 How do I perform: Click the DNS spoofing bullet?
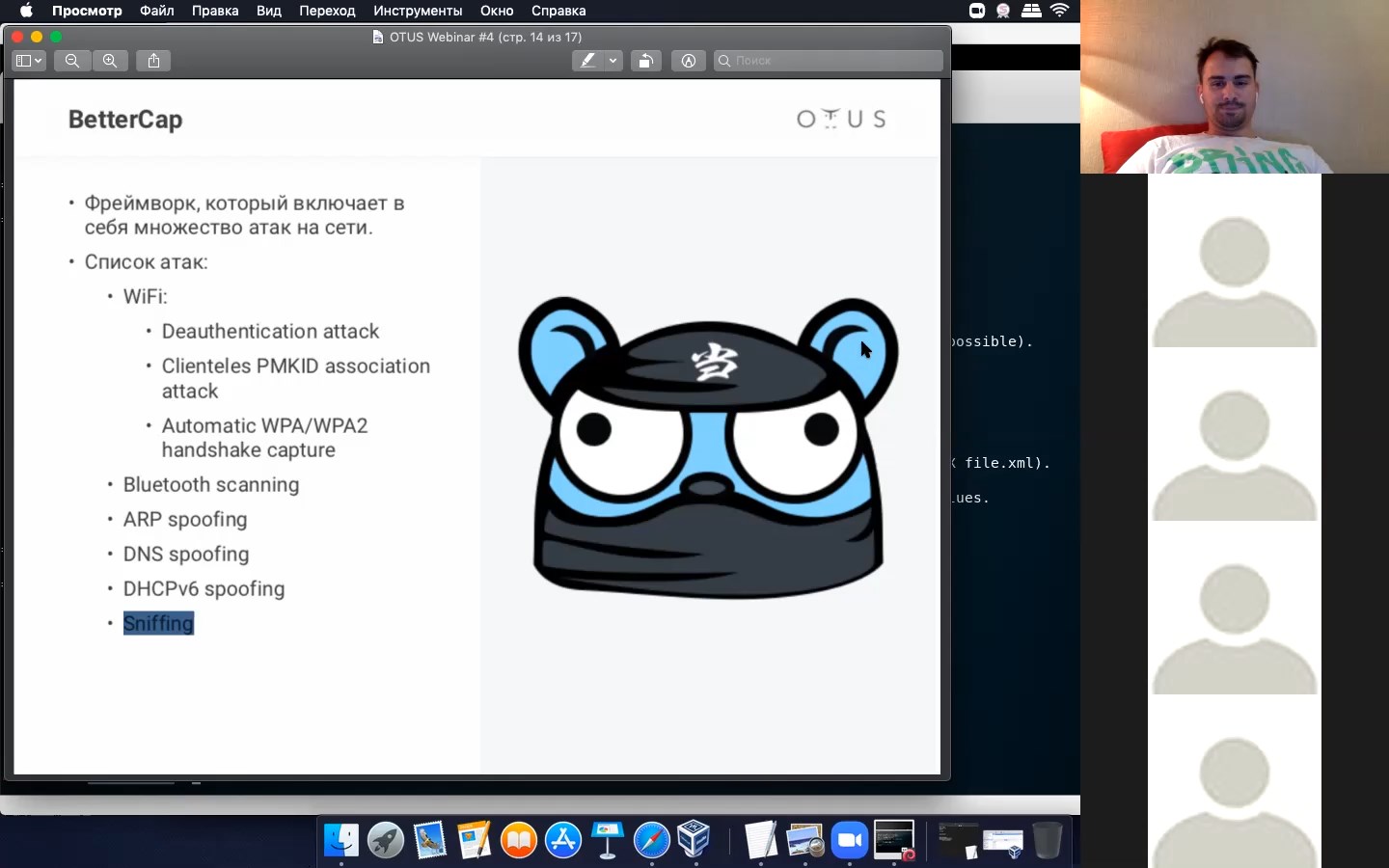(x=186, y=555)
